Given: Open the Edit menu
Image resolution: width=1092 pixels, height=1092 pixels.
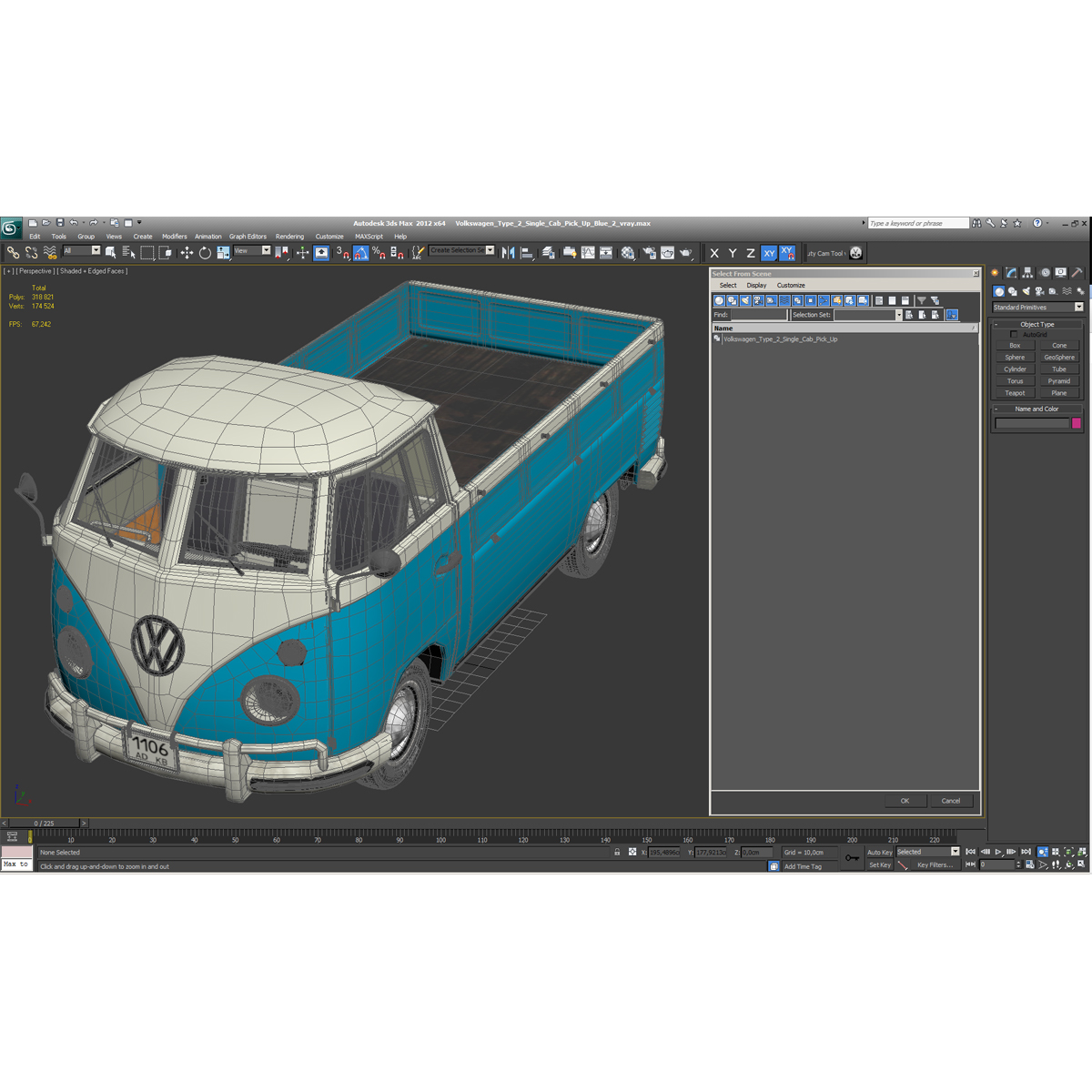Looking at the screenshot, I should point(35,237).
